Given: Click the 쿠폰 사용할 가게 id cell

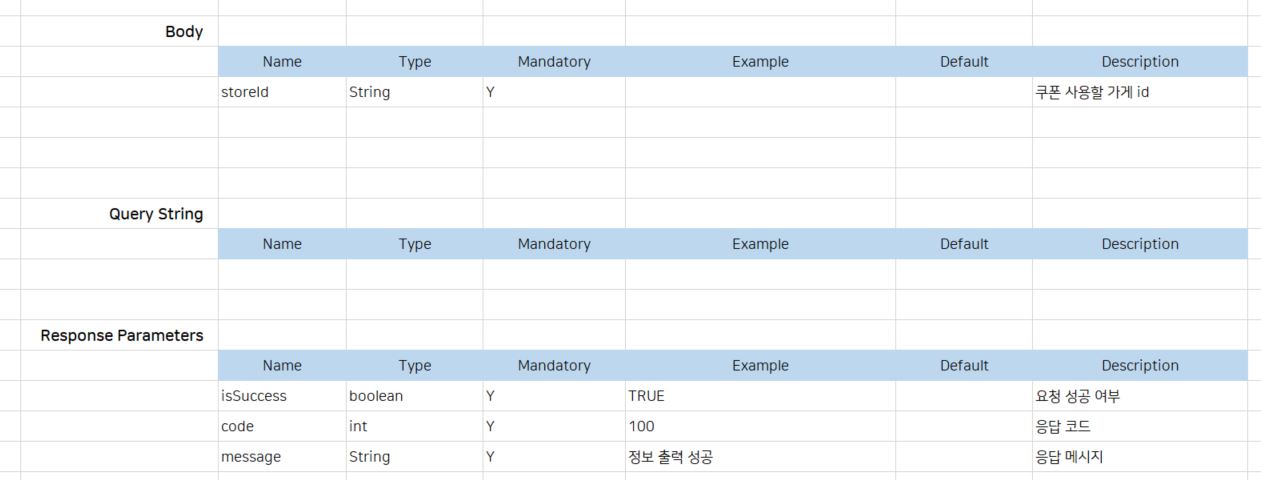Looking at the screenshot, I should 1140,92.
